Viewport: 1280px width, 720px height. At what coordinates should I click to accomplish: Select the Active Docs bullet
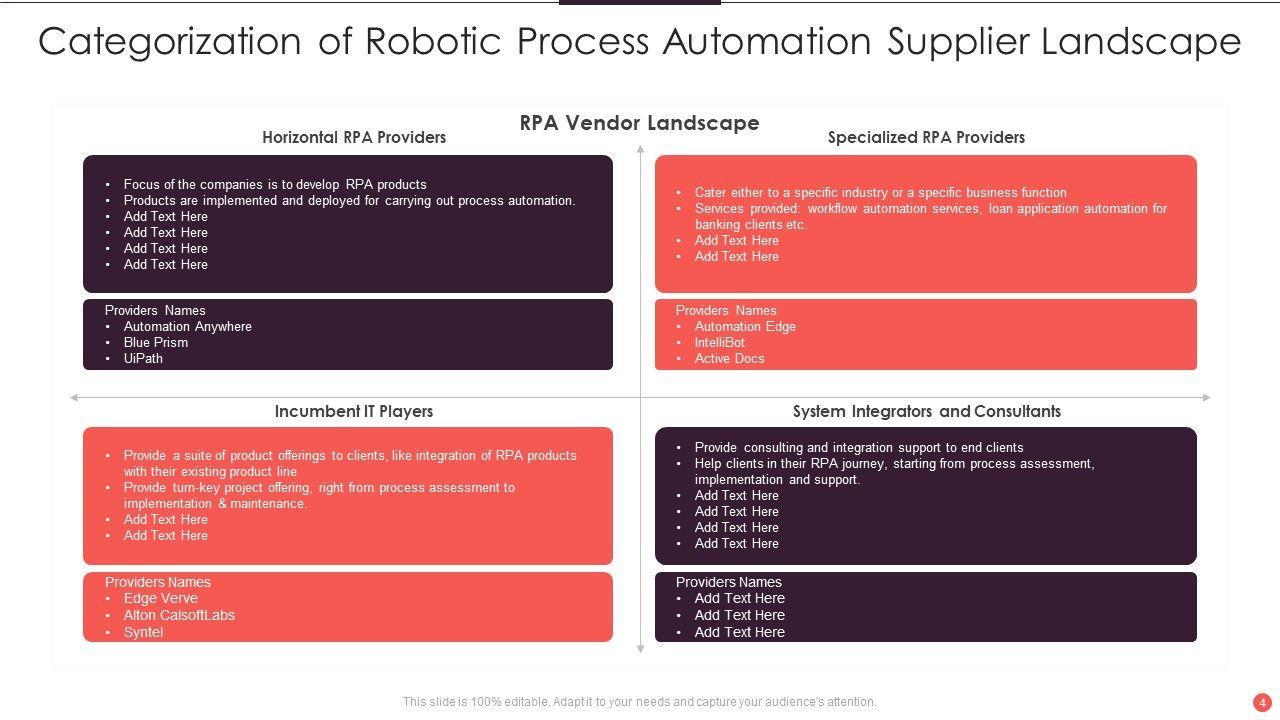tap(729, 358)
